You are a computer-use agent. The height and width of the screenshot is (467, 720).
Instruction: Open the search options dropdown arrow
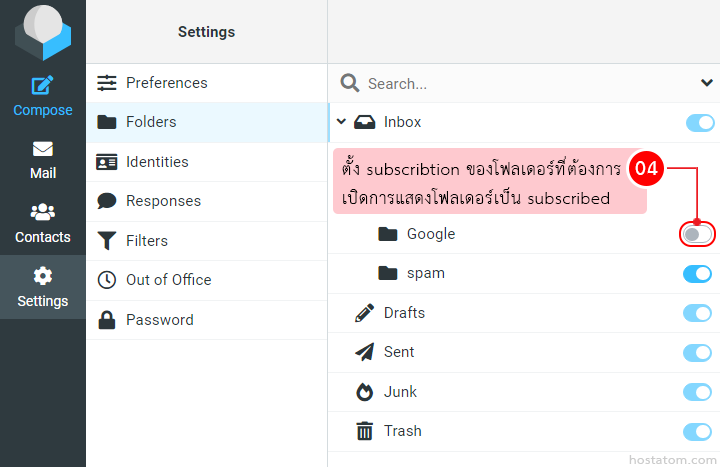(x=707, y=83)
